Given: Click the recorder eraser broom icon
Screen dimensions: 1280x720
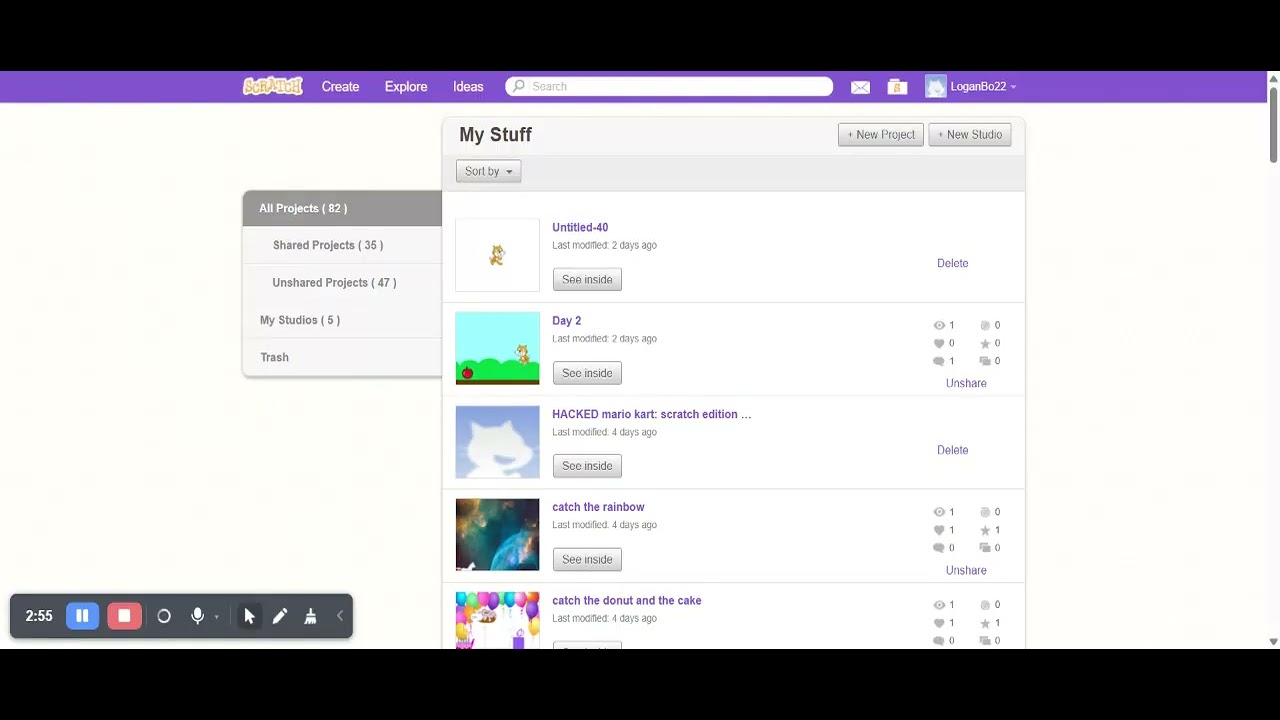Looking at the screenshot, I should tap(311, 616).
